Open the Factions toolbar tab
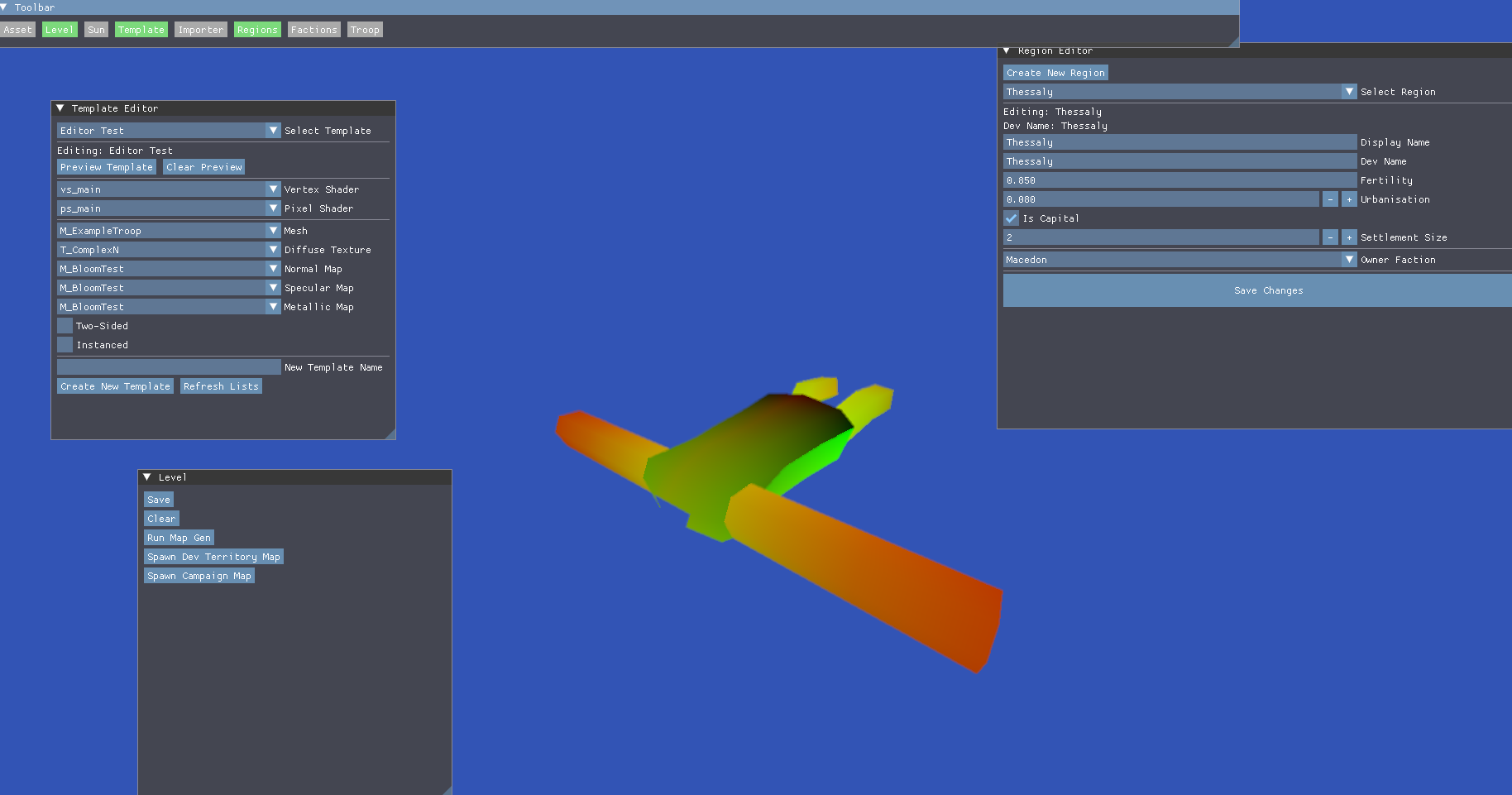The height and width of the screenshot is (795, 1512). pos(314,30)
